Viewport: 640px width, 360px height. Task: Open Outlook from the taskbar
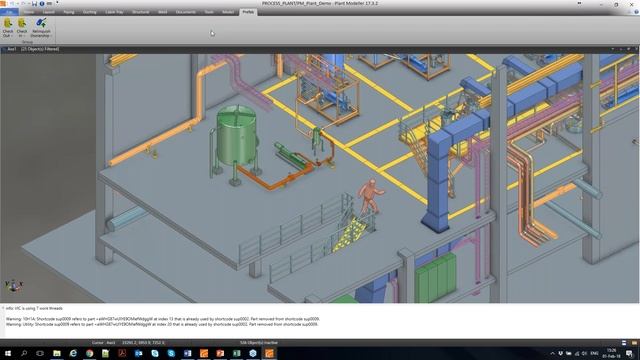pyautogui.click(x=138, y=353)
